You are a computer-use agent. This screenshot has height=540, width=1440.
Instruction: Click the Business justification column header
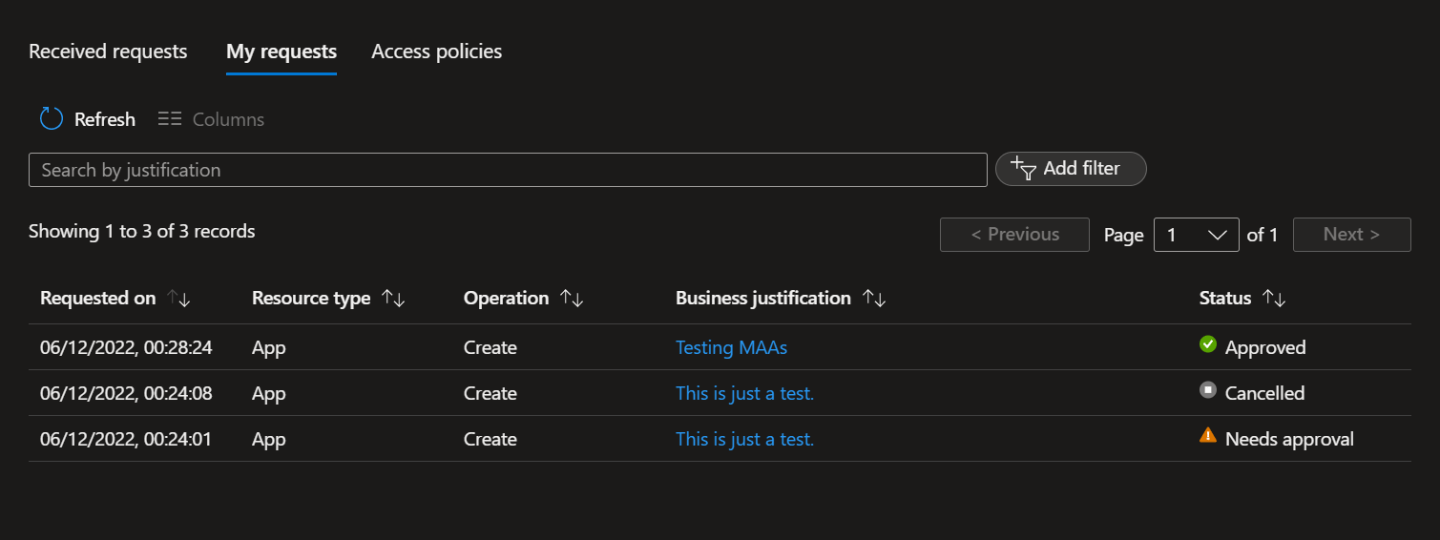click(x=763, y=298)
